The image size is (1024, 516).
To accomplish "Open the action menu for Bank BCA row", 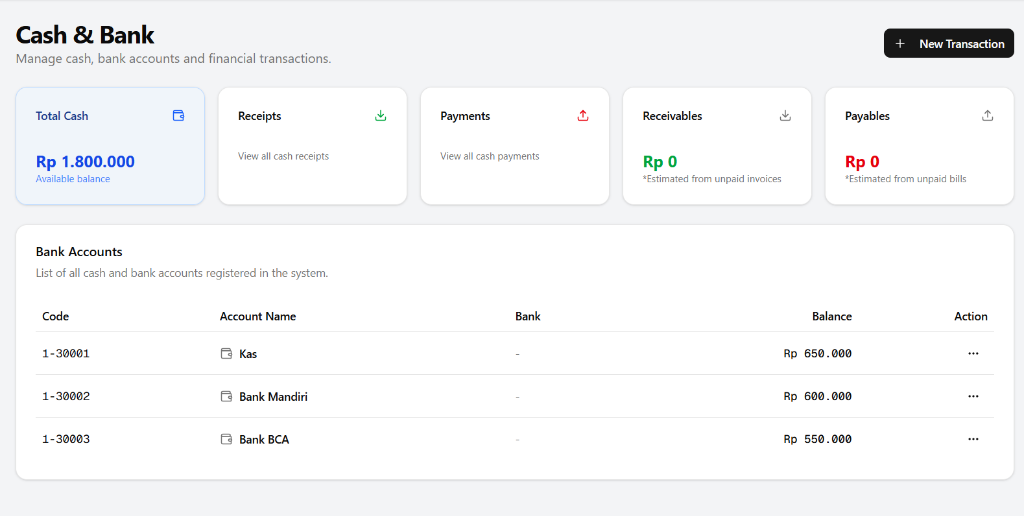I will [x=973, y=440].
